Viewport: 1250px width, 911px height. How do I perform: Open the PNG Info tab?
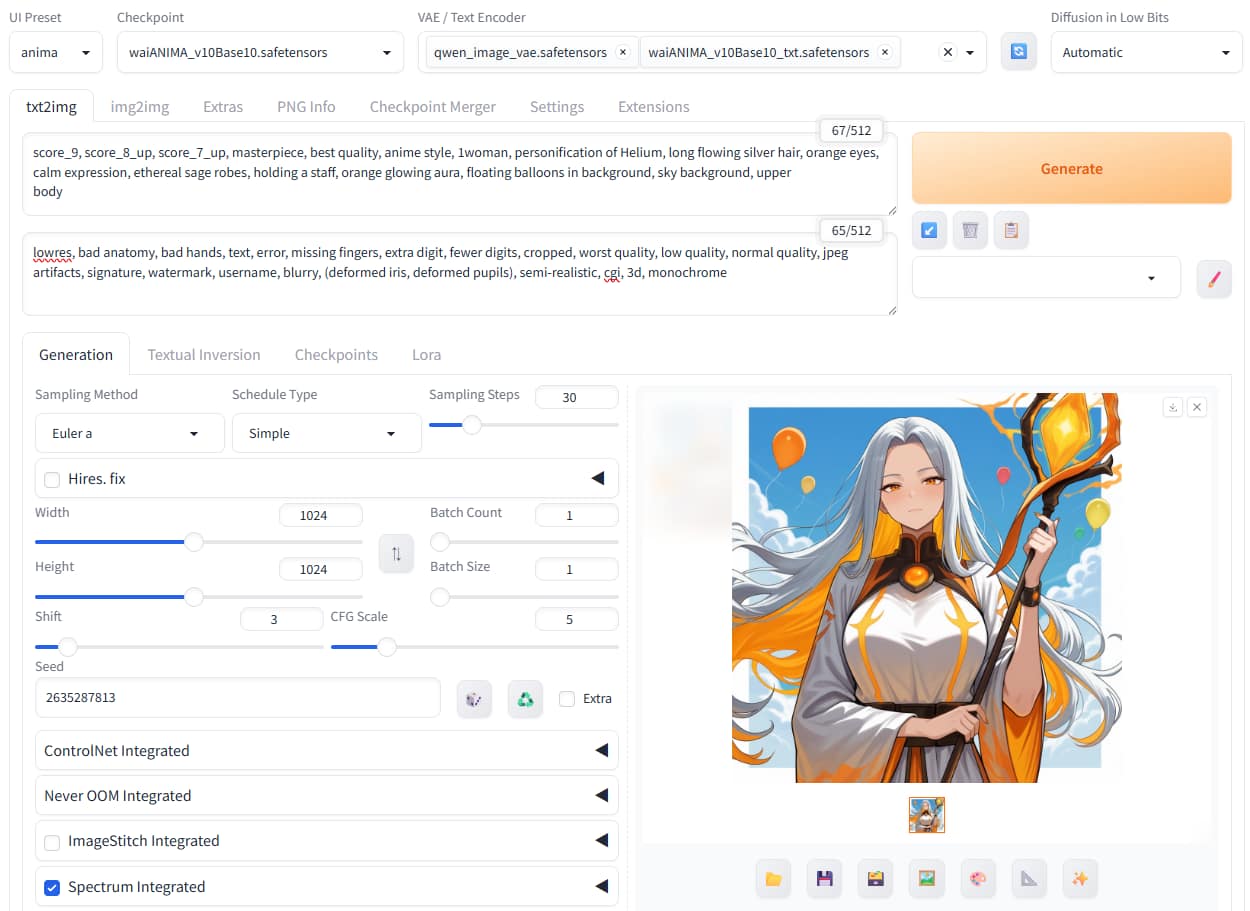(x=306, y=106)
